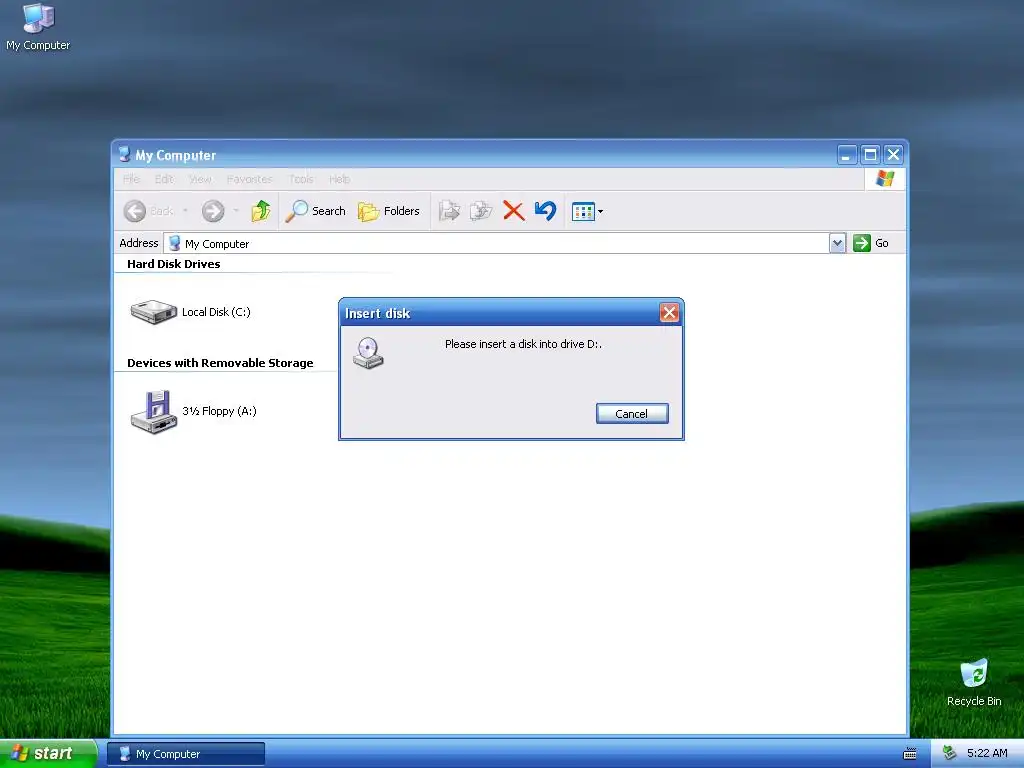Open the Edit menu
The image size is (1024, 768).
[x=164, y=179]
